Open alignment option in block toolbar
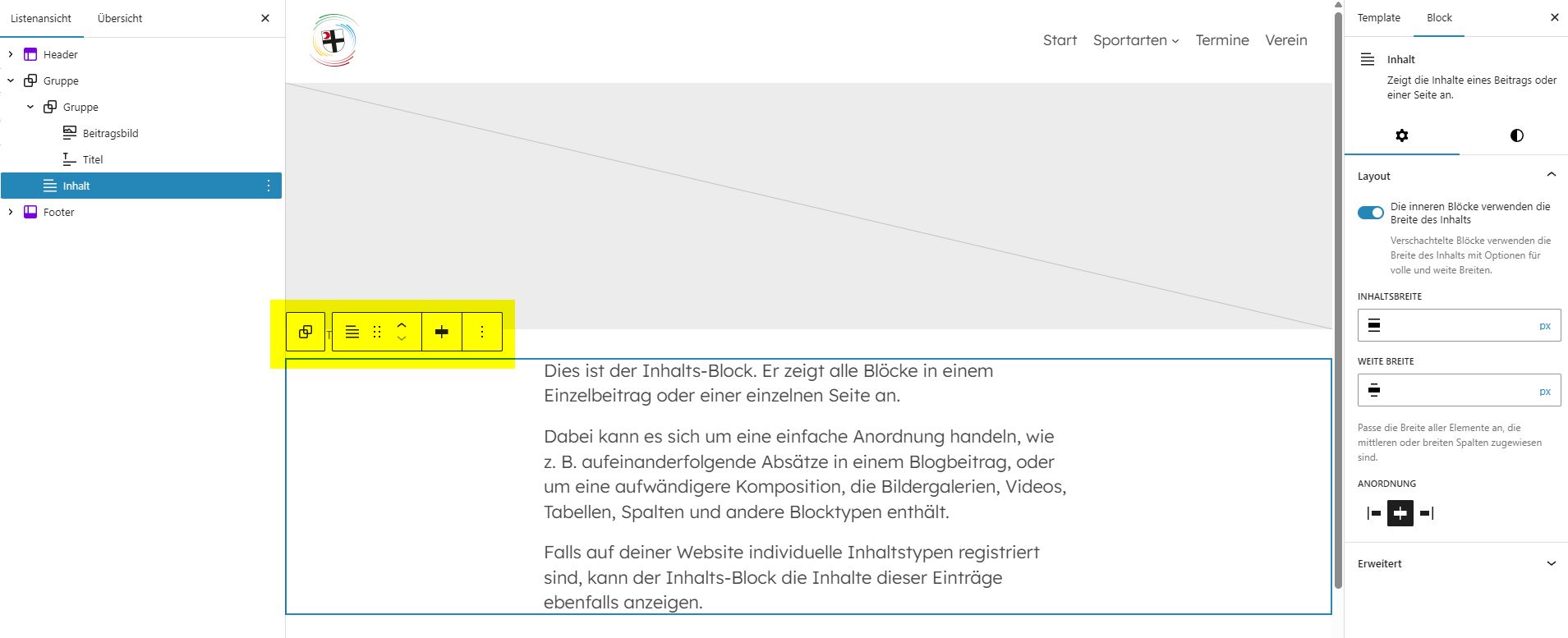This screenshot has height=638, width=1568. click(442, 332)
